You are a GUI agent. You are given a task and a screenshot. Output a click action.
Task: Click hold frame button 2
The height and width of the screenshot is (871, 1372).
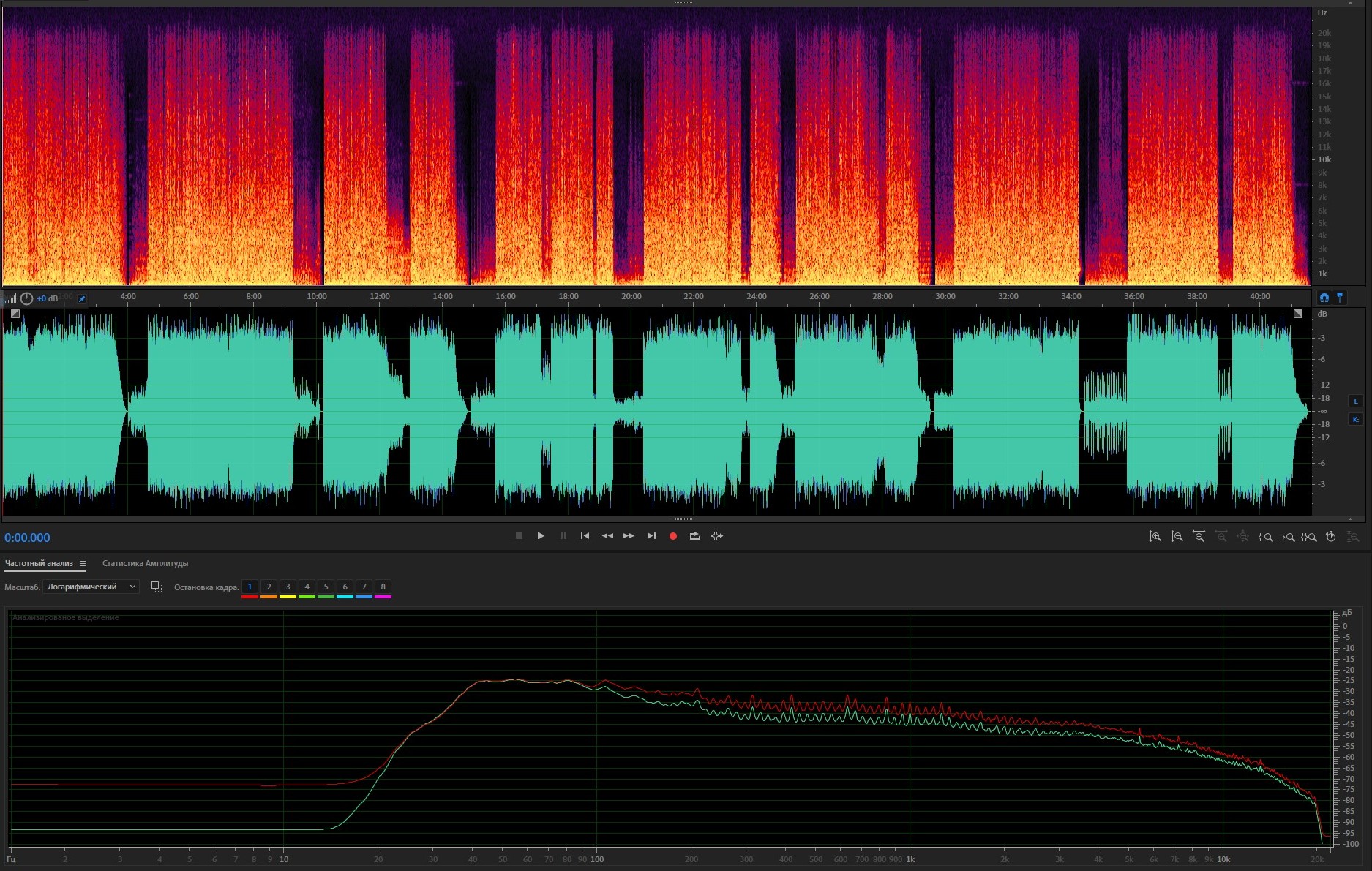[269, 587]
